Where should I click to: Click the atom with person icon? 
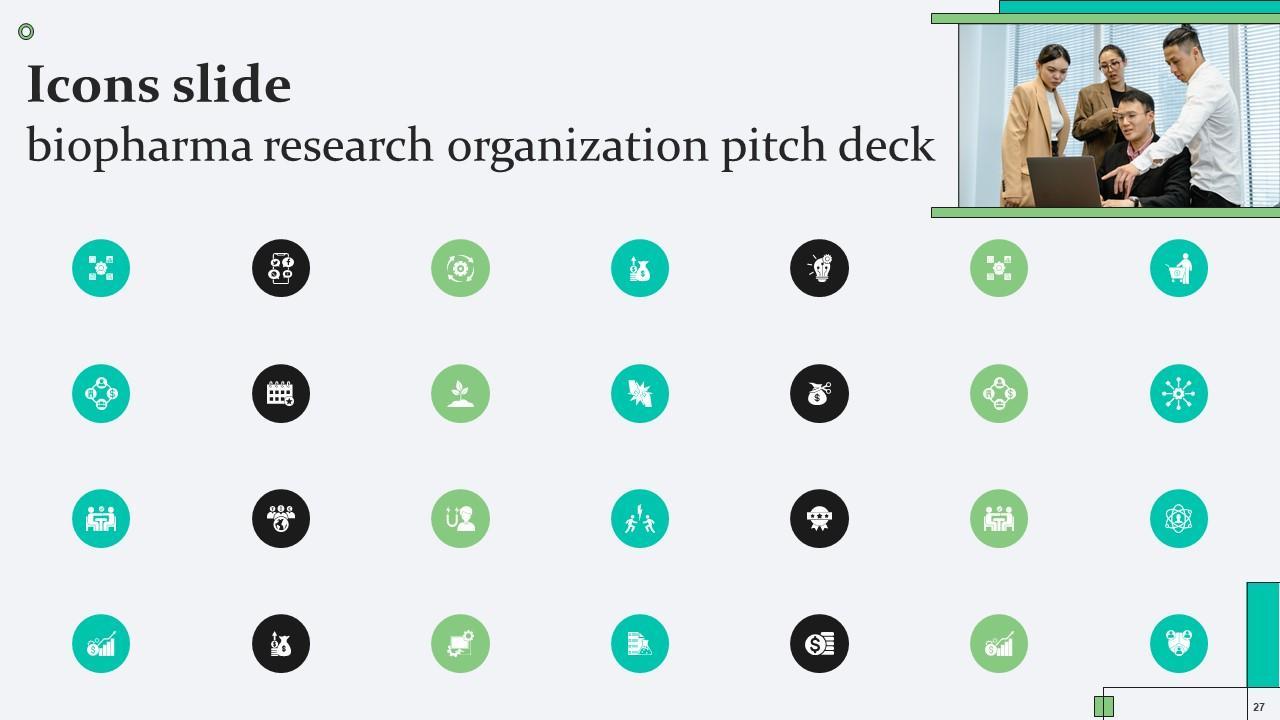pos(1179,518)
